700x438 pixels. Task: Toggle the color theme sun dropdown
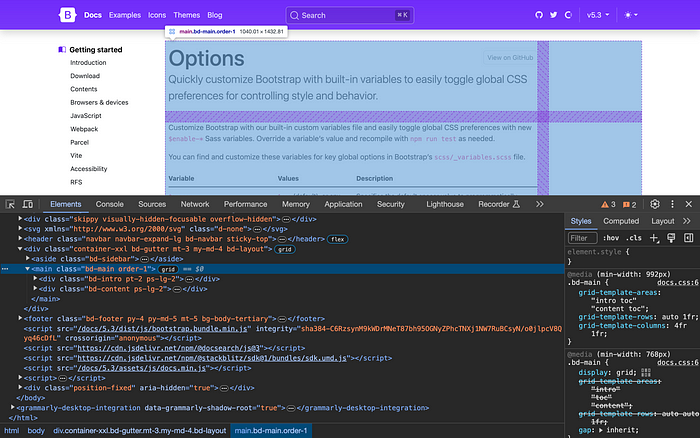(x=631, y=15)
